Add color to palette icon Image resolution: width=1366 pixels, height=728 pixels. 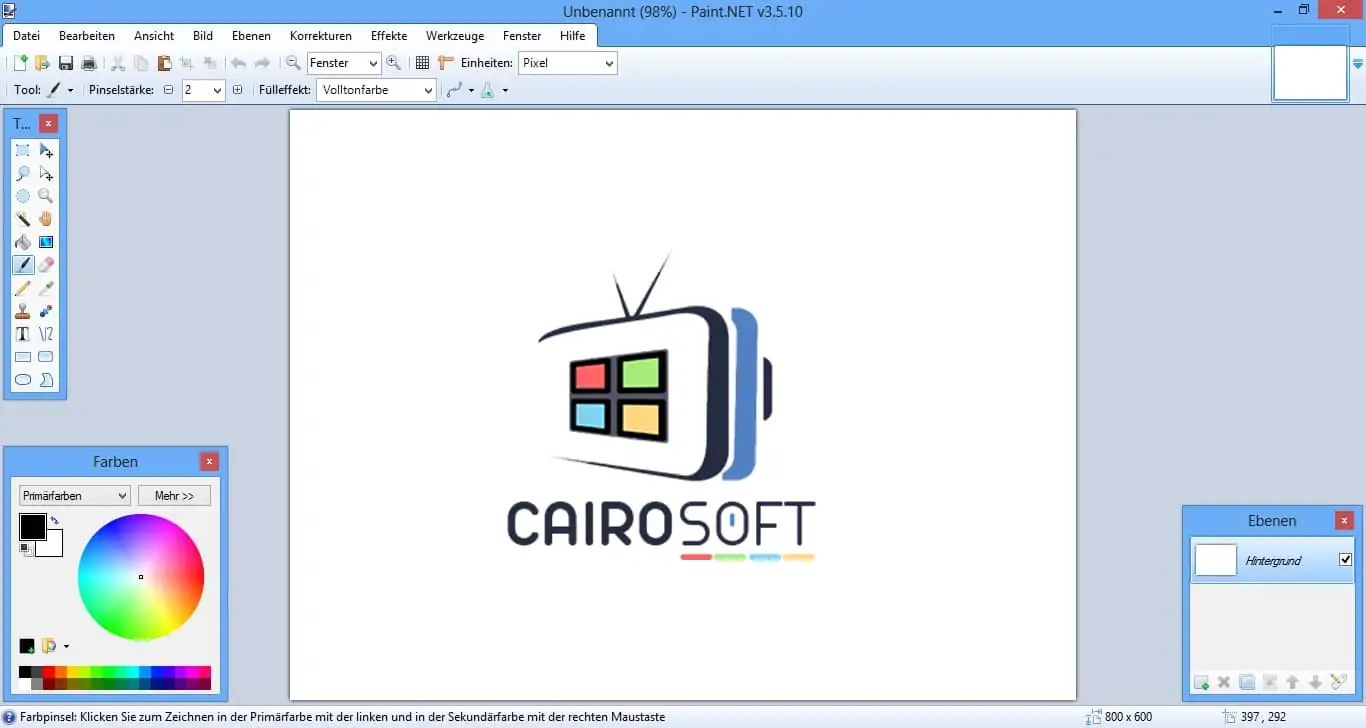[27, 646]
